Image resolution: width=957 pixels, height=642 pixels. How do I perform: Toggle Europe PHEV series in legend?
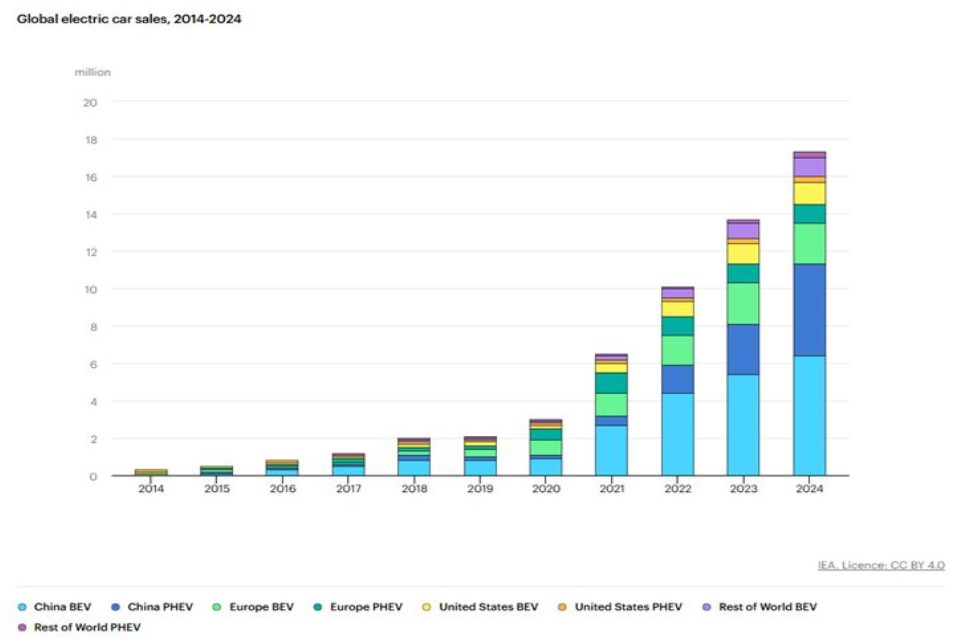[x=358, y=607]
